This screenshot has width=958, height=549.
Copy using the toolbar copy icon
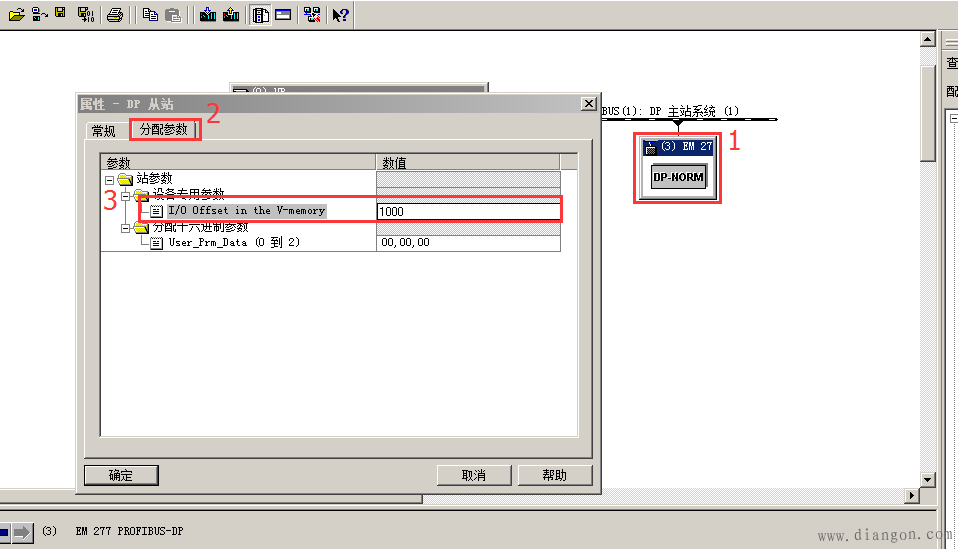150,15
